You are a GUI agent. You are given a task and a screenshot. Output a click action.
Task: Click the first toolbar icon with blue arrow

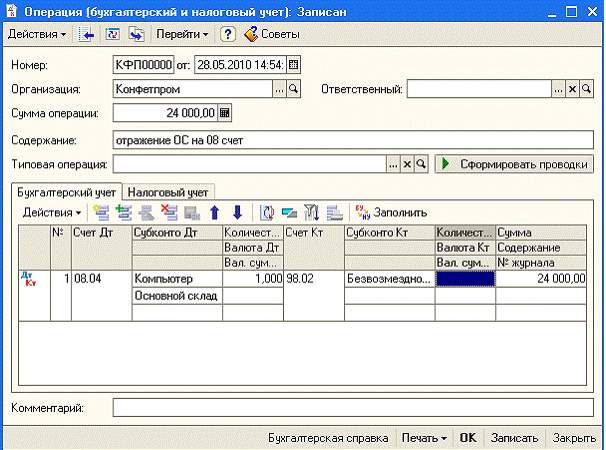pos(86,34)
